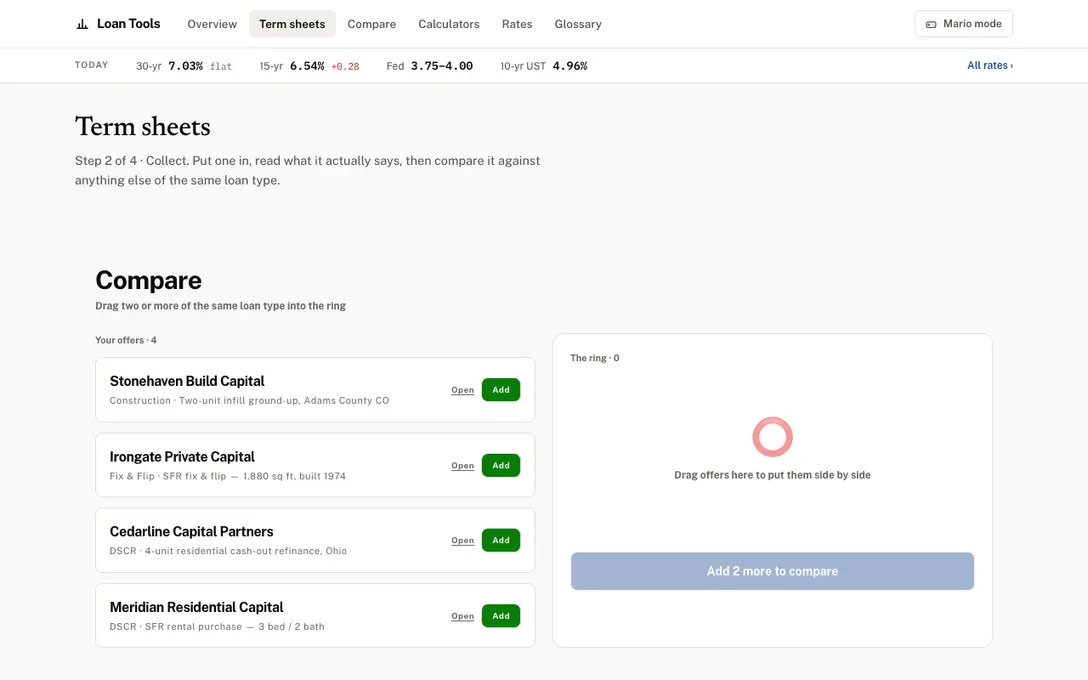Click the +0.28 rate change indicator
Viewport: 1088px width, 680px height.
click(345, 67)
